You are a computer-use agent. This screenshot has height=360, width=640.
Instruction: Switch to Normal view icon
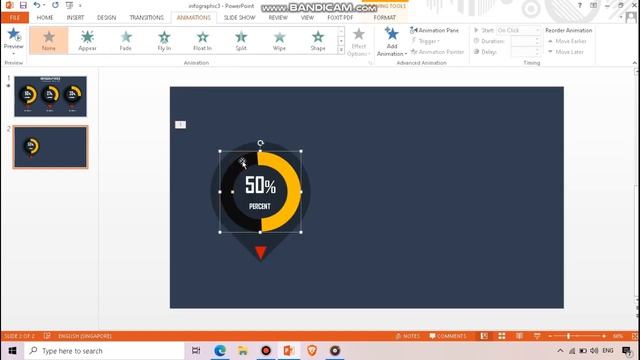point(484,336)
